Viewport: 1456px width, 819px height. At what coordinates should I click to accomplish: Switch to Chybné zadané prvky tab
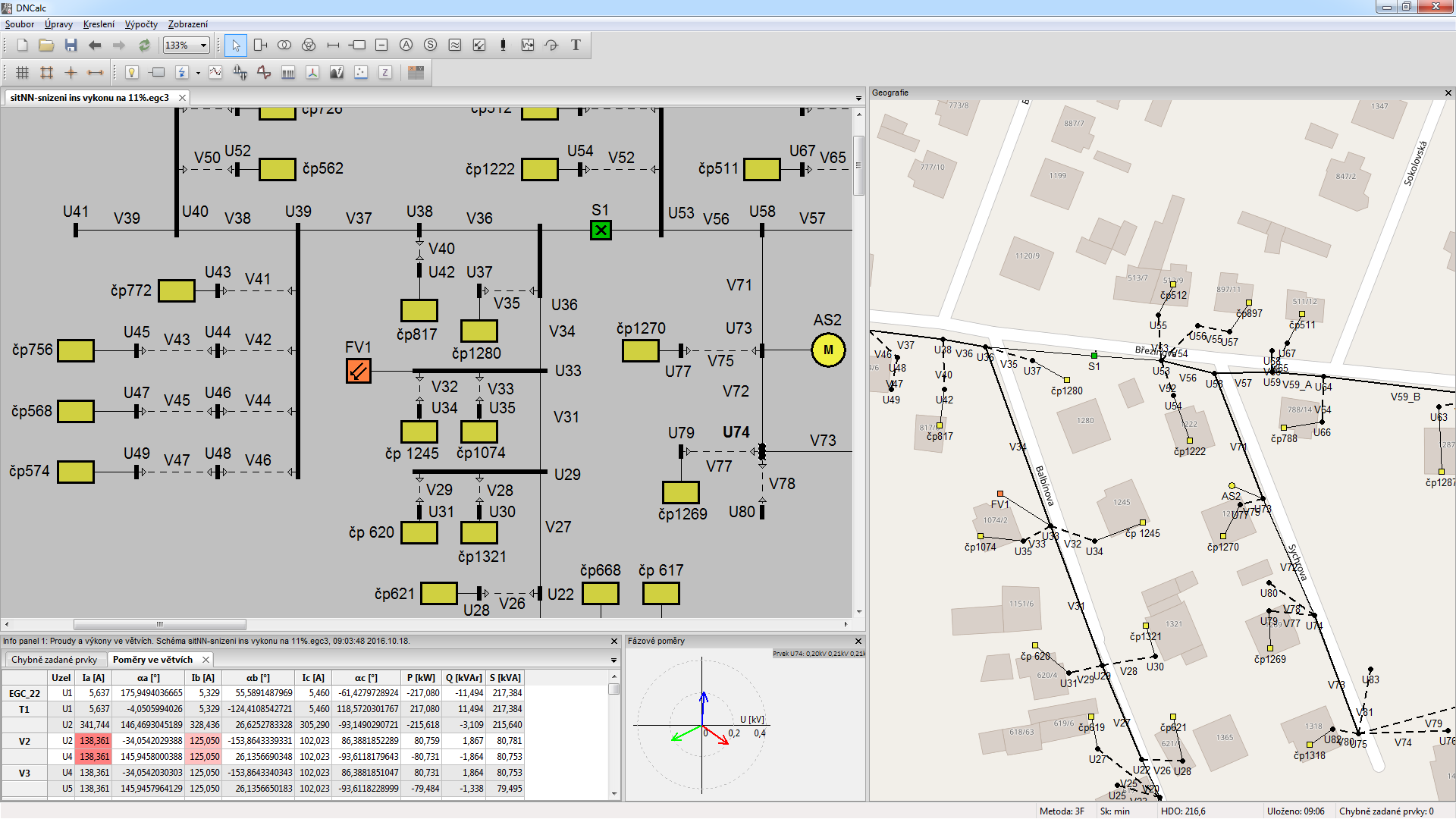click(54, 660)
